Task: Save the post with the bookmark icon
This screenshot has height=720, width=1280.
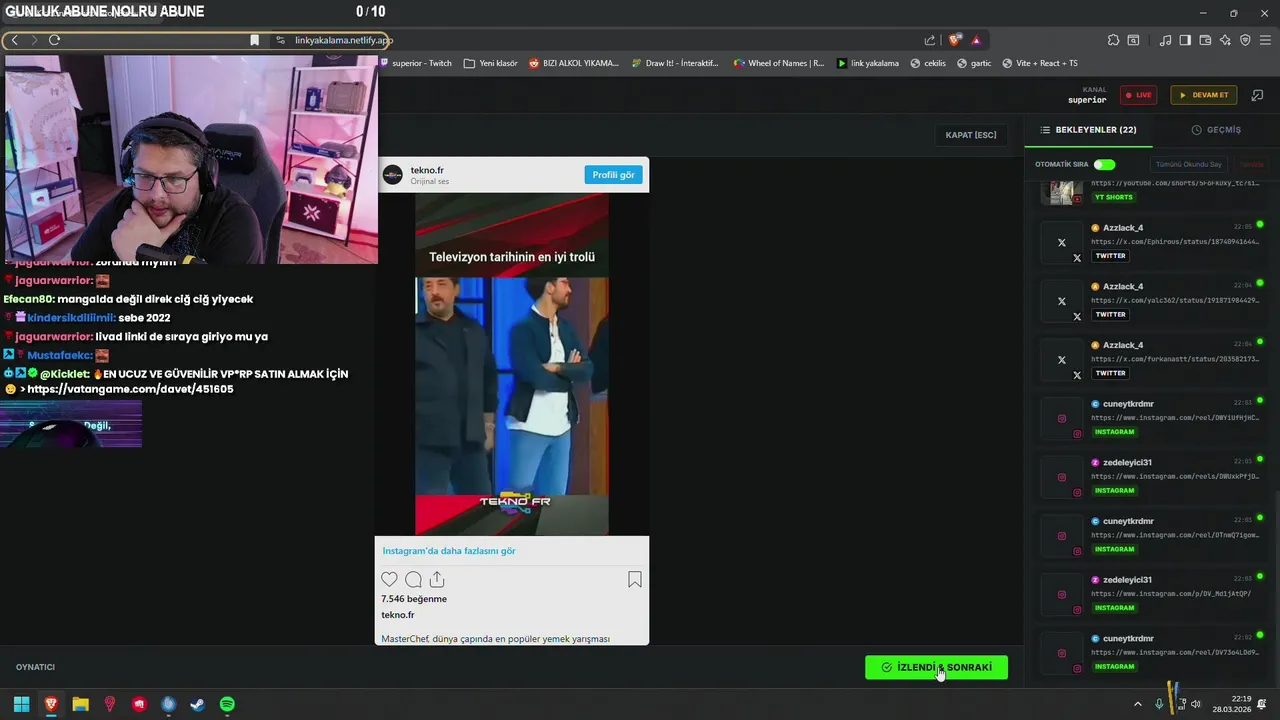Action: coord(634,579)
